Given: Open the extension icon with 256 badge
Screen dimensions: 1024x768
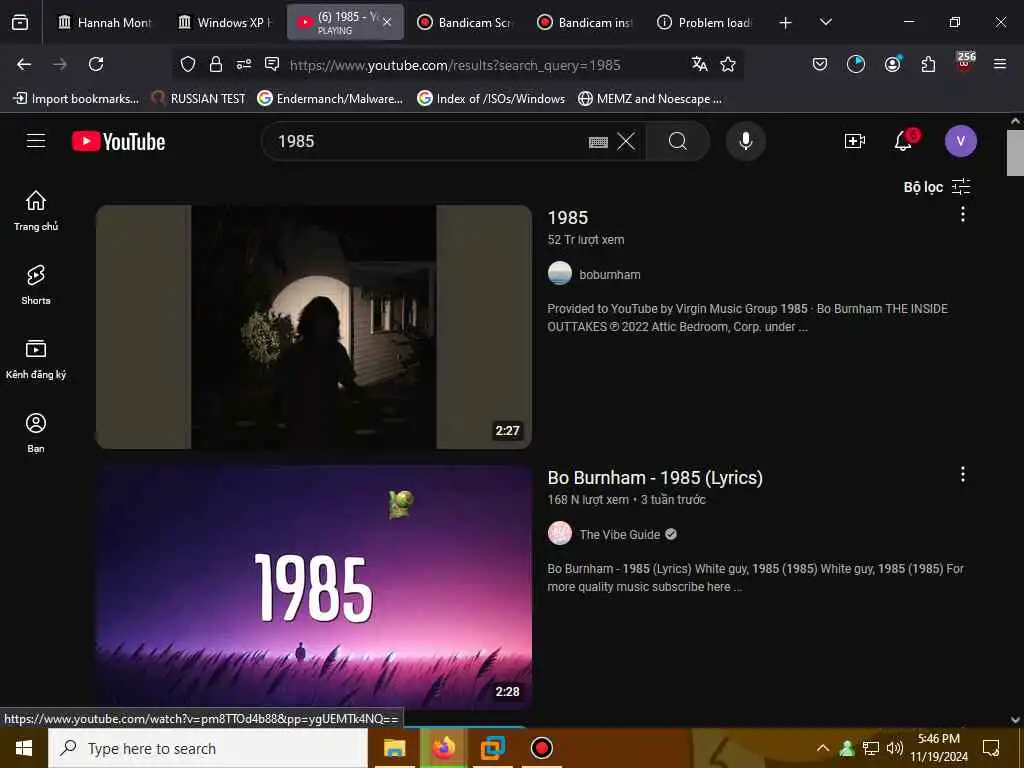Looking at the screenshot, I should 965,62.
